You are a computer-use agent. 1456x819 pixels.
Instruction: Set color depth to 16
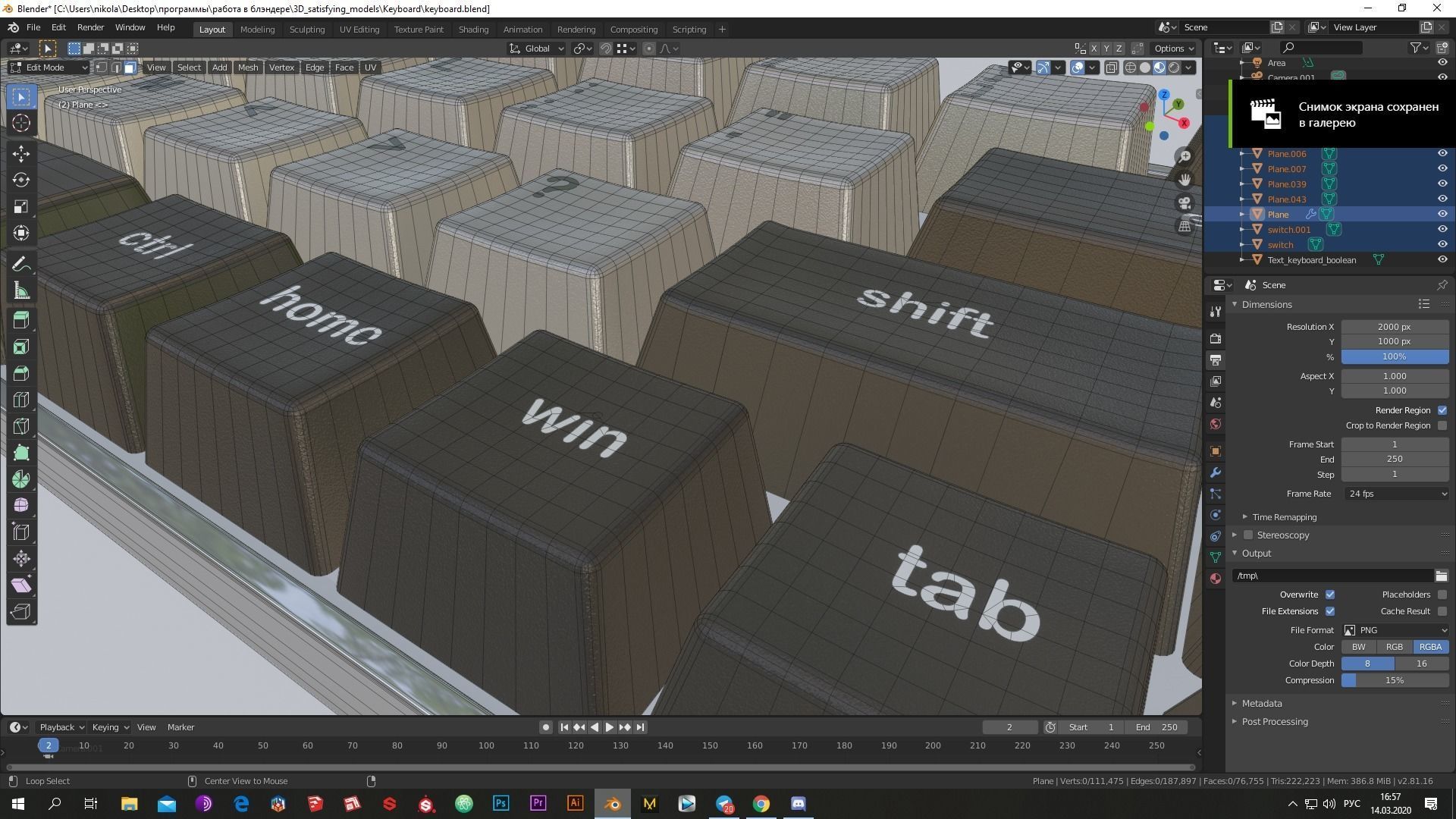point(1422,664)
